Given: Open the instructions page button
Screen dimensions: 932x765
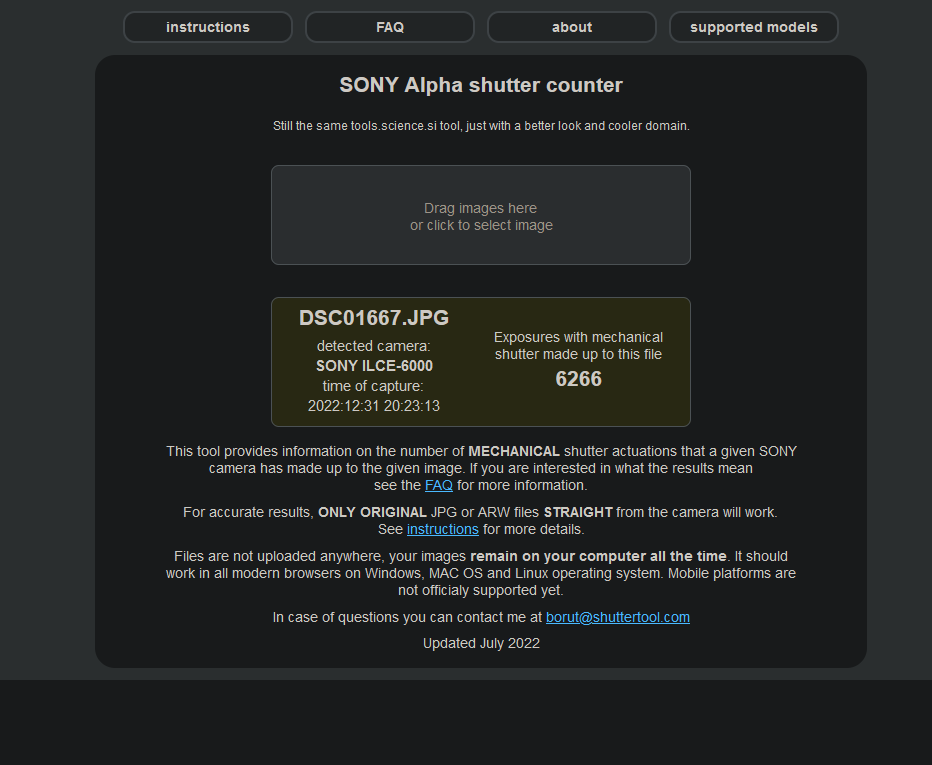Looking at the screenshot, I should point(207,27).
